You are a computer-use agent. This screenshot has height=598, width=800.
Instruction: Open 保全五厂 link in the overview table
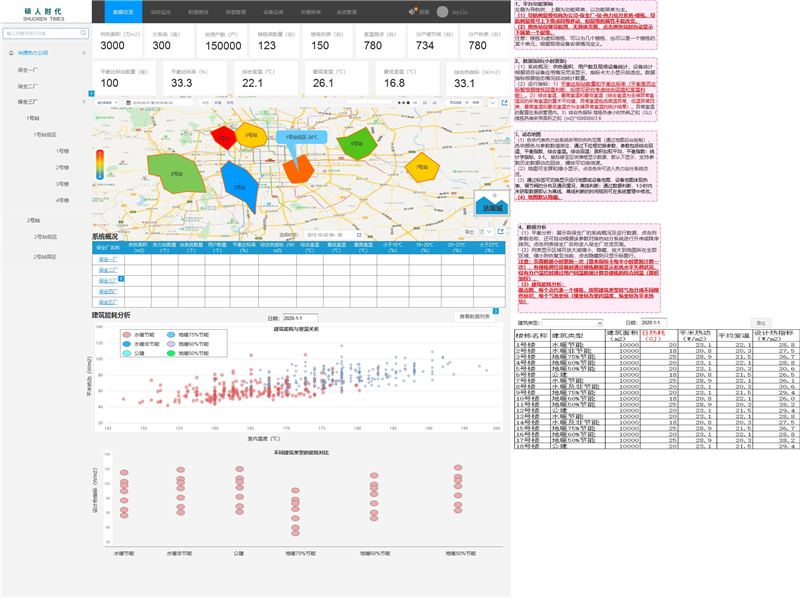click(x=108, y=303)
